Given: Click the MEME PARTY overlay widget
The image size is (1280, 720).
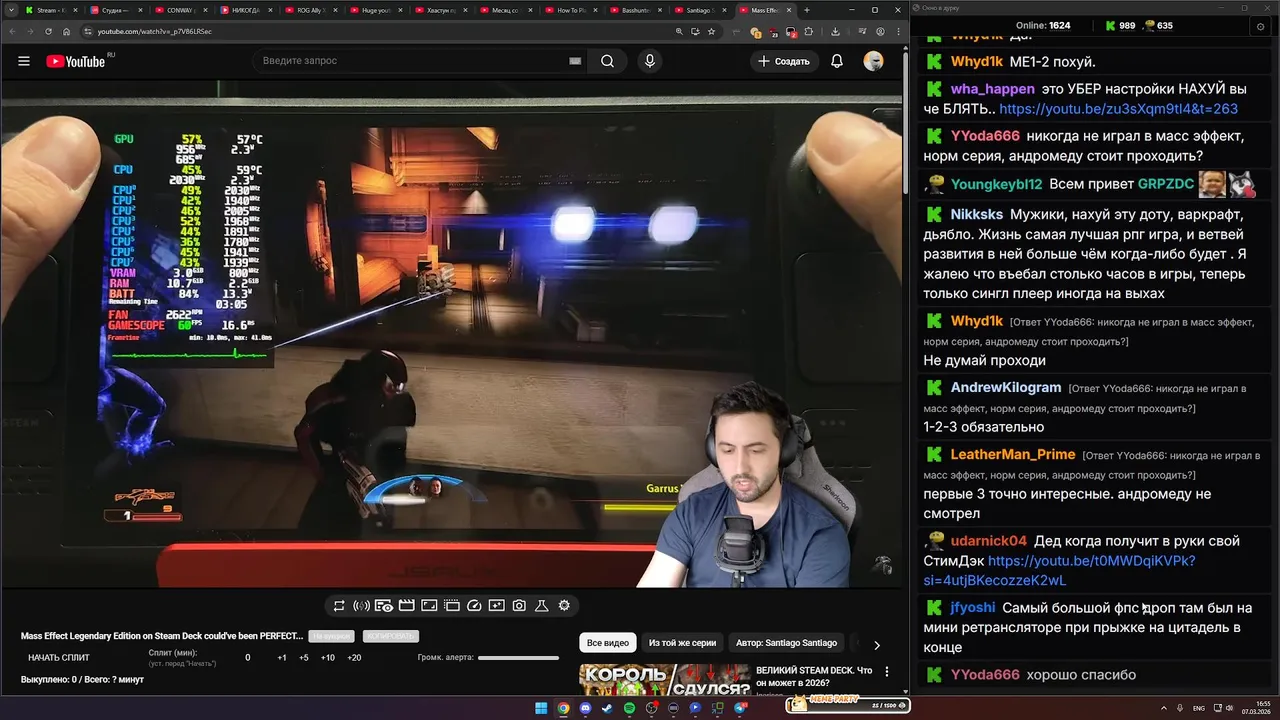Looking at the screenshot, I should [849, 704].
